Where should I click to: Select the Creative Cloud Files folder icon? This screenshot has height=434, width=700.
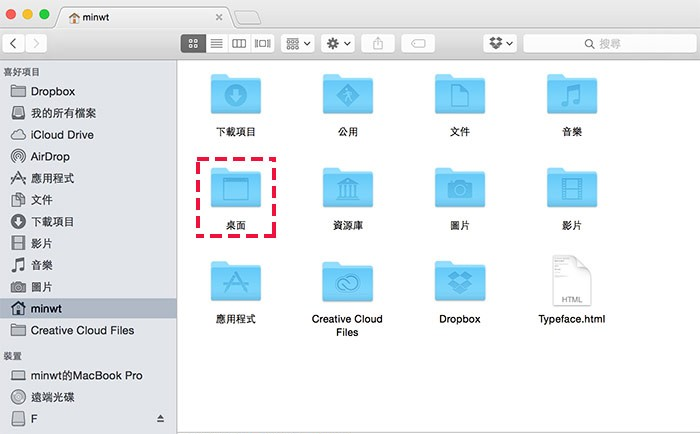click(348, 282)
